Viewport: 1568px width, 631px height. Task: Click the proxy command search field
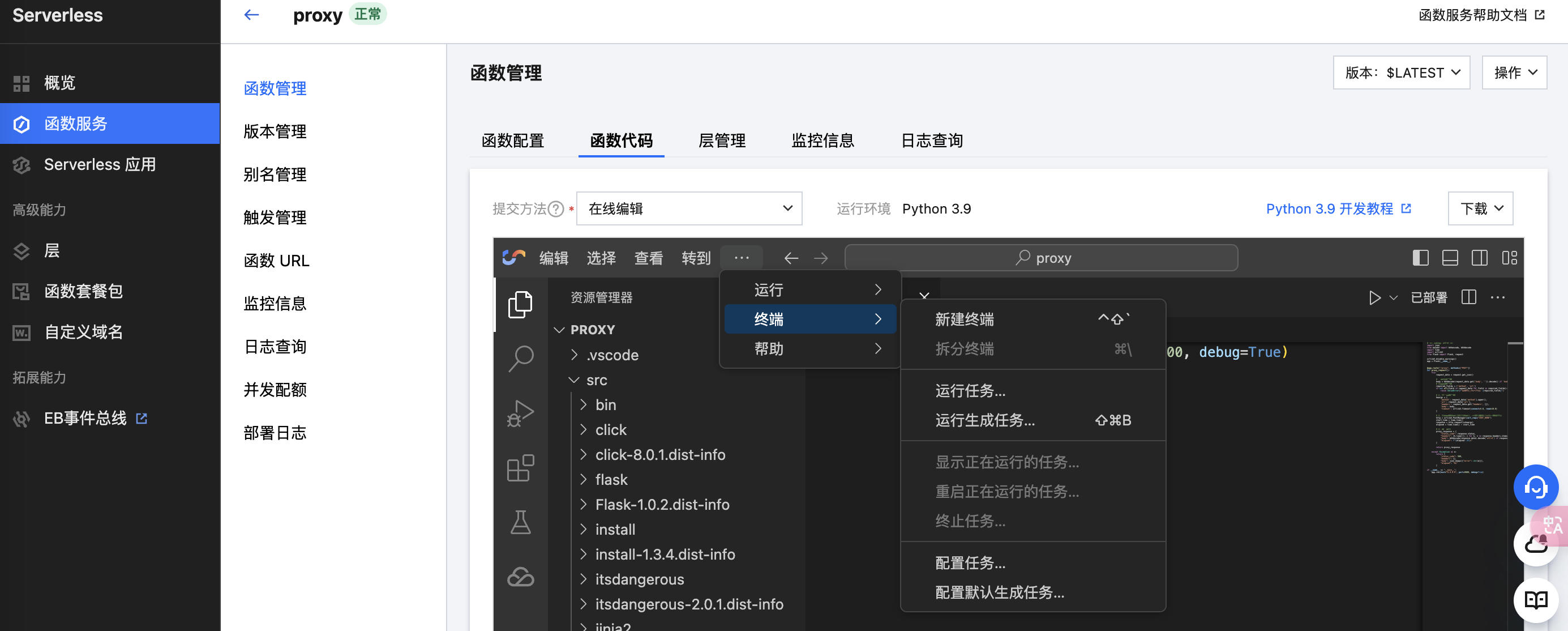[1041, 258]
